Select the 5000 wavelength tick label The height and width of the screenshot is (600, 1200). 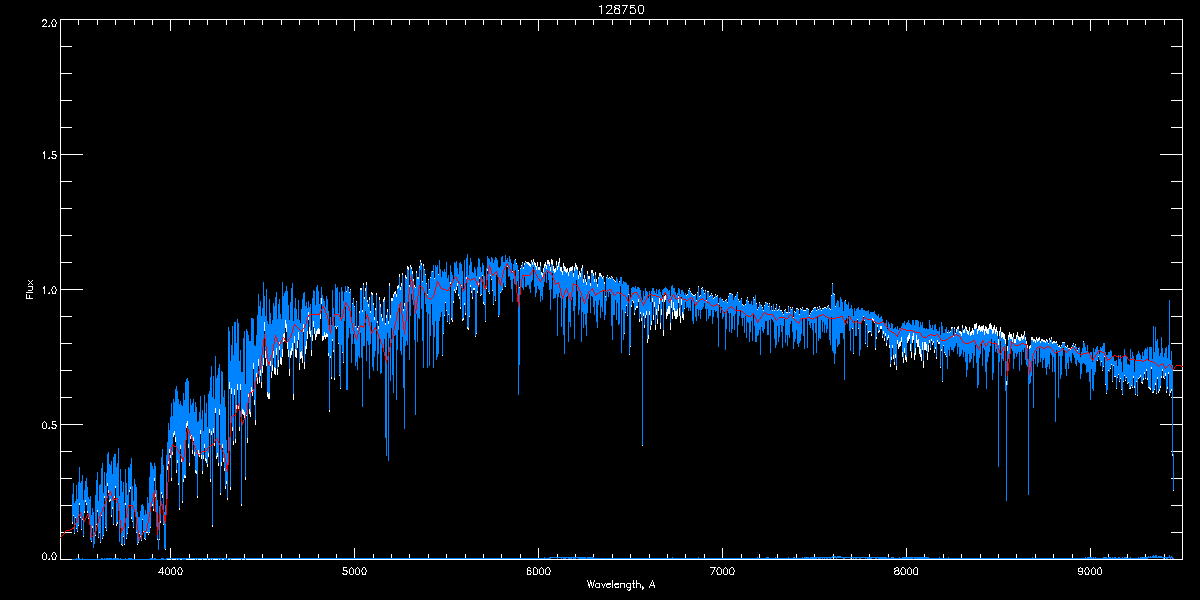pyautogui.click(x=355, y=572)
